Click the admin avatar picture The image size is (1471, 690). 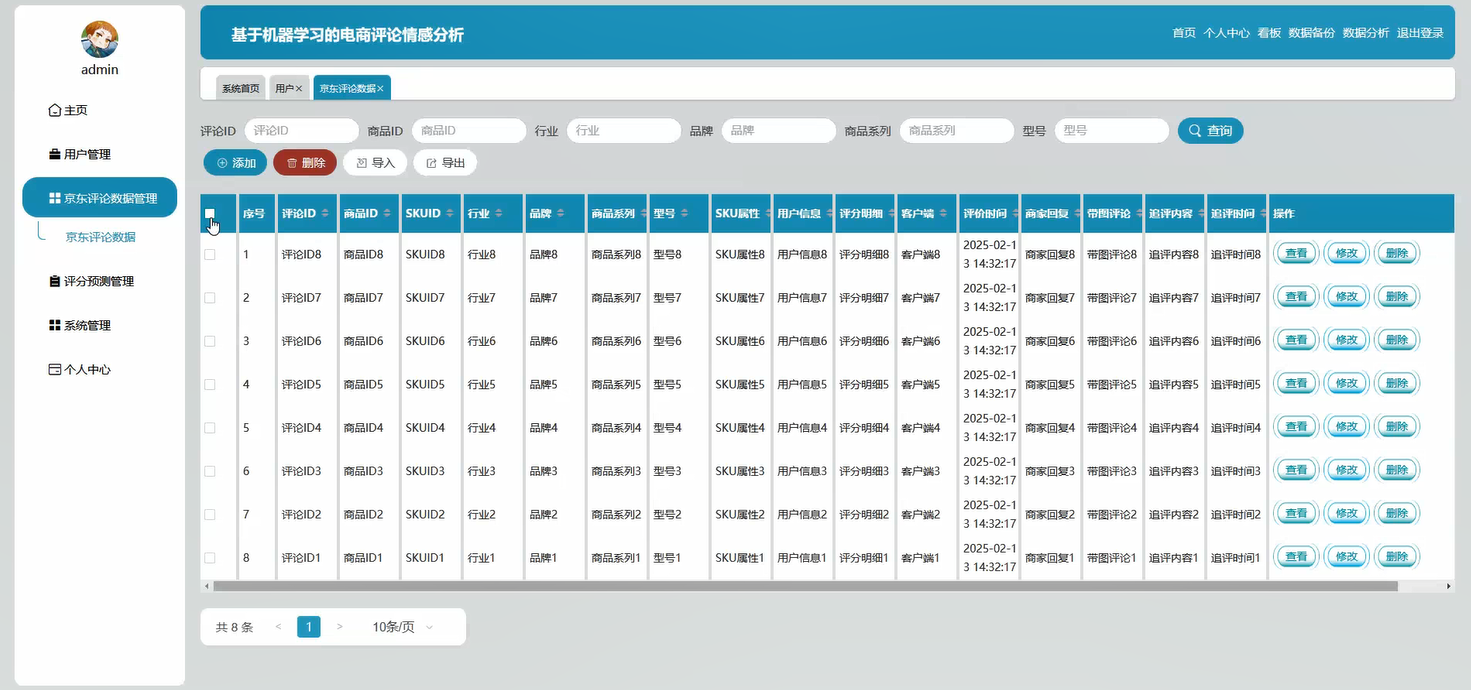tap(99, 40)
